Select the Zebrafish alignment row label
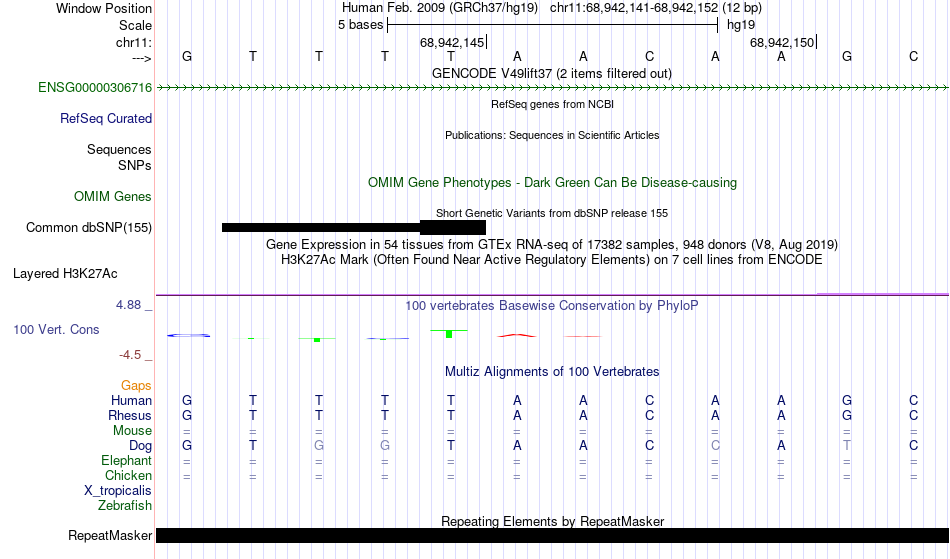The height and width of the screenshot is (559, 950). 125,506
